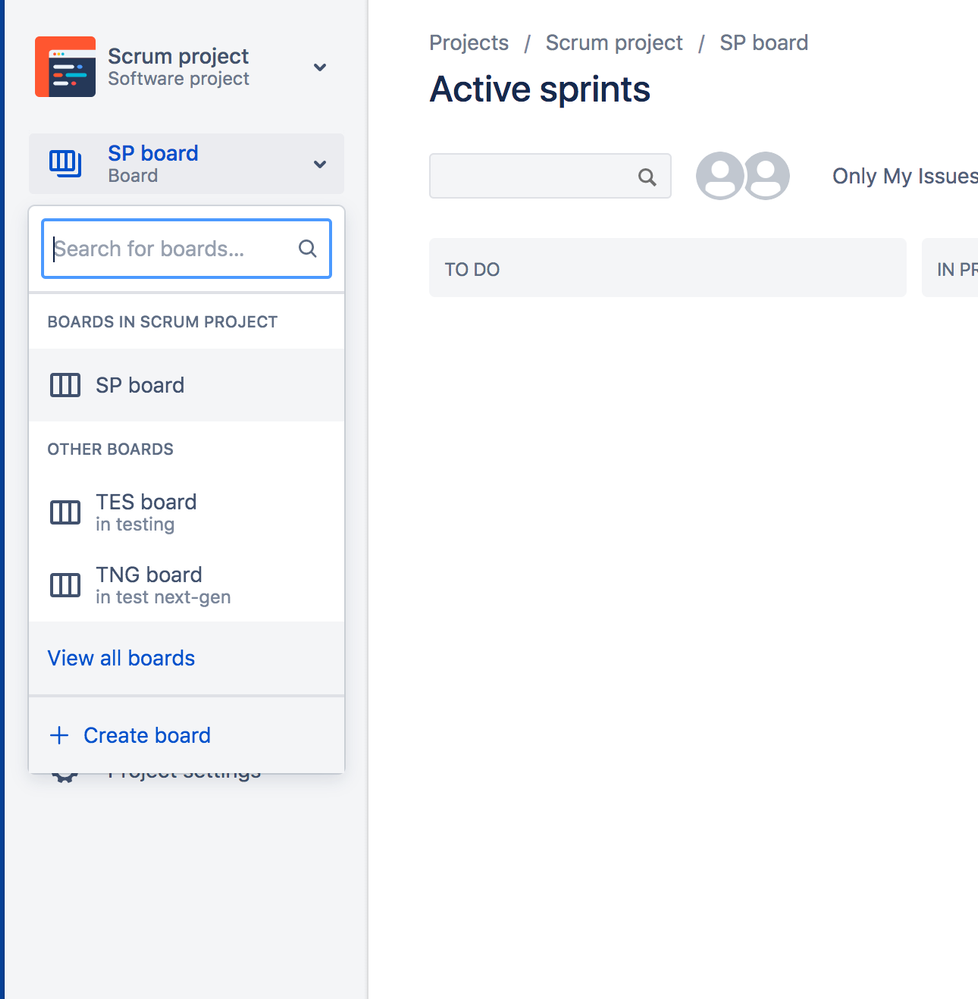The height and width of the screenshot is (999, 978).
Task: Open Projects from the breadcrumb
Action: (468, 42)
